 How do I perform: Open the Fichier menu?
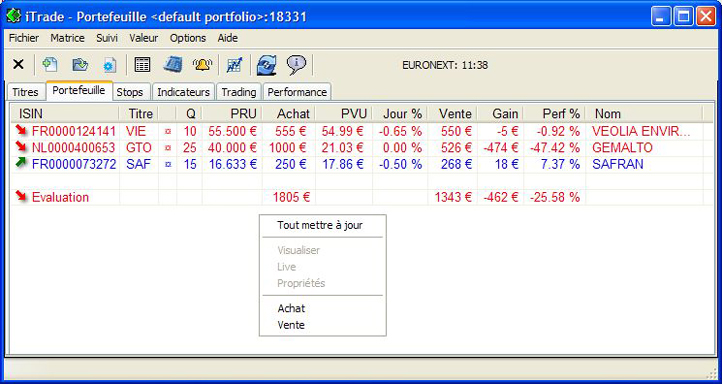point(24,38)
